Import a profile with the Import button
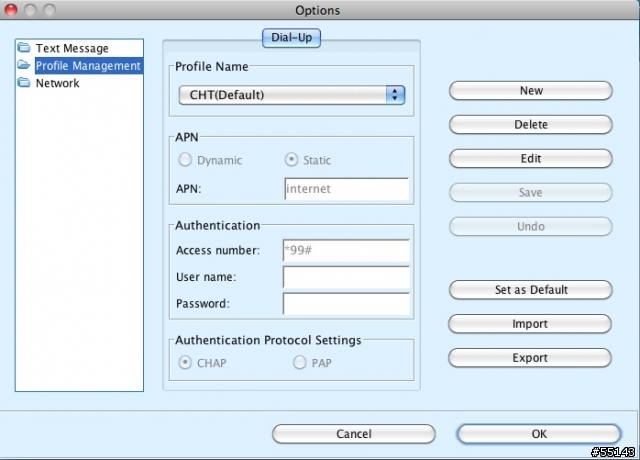This screenshot has width=640, height=460. pyautogui.click(x=530, y=324)
